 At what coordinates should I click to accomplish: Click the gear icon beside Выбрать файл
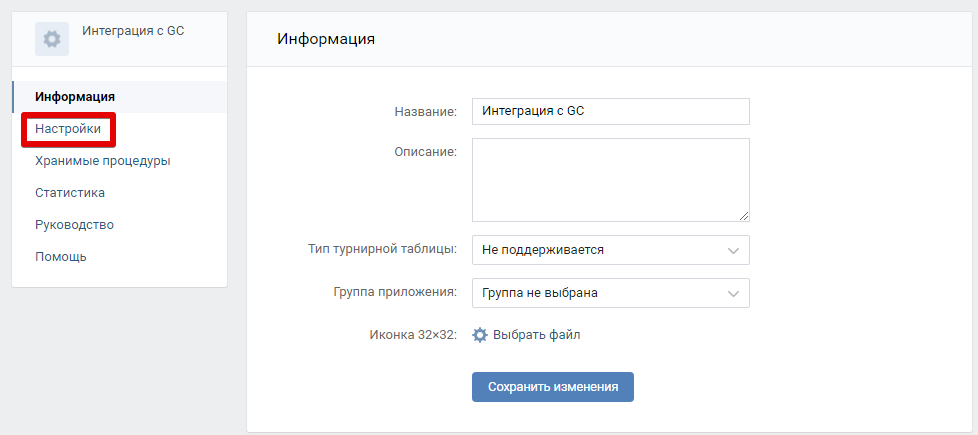click(x=480, y=335)
